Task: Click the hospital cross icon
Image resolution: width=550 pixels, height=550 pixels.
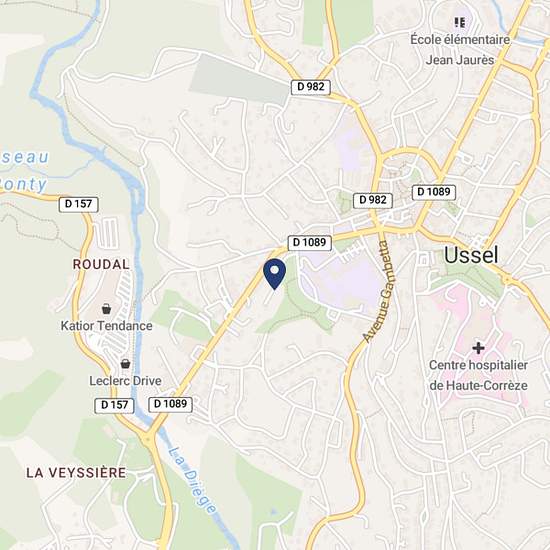Action: 478,348
